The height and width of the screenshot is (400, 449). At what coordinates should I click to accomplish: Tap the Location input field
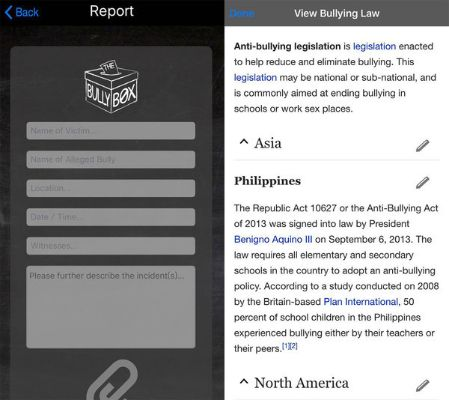coord(111,188)
